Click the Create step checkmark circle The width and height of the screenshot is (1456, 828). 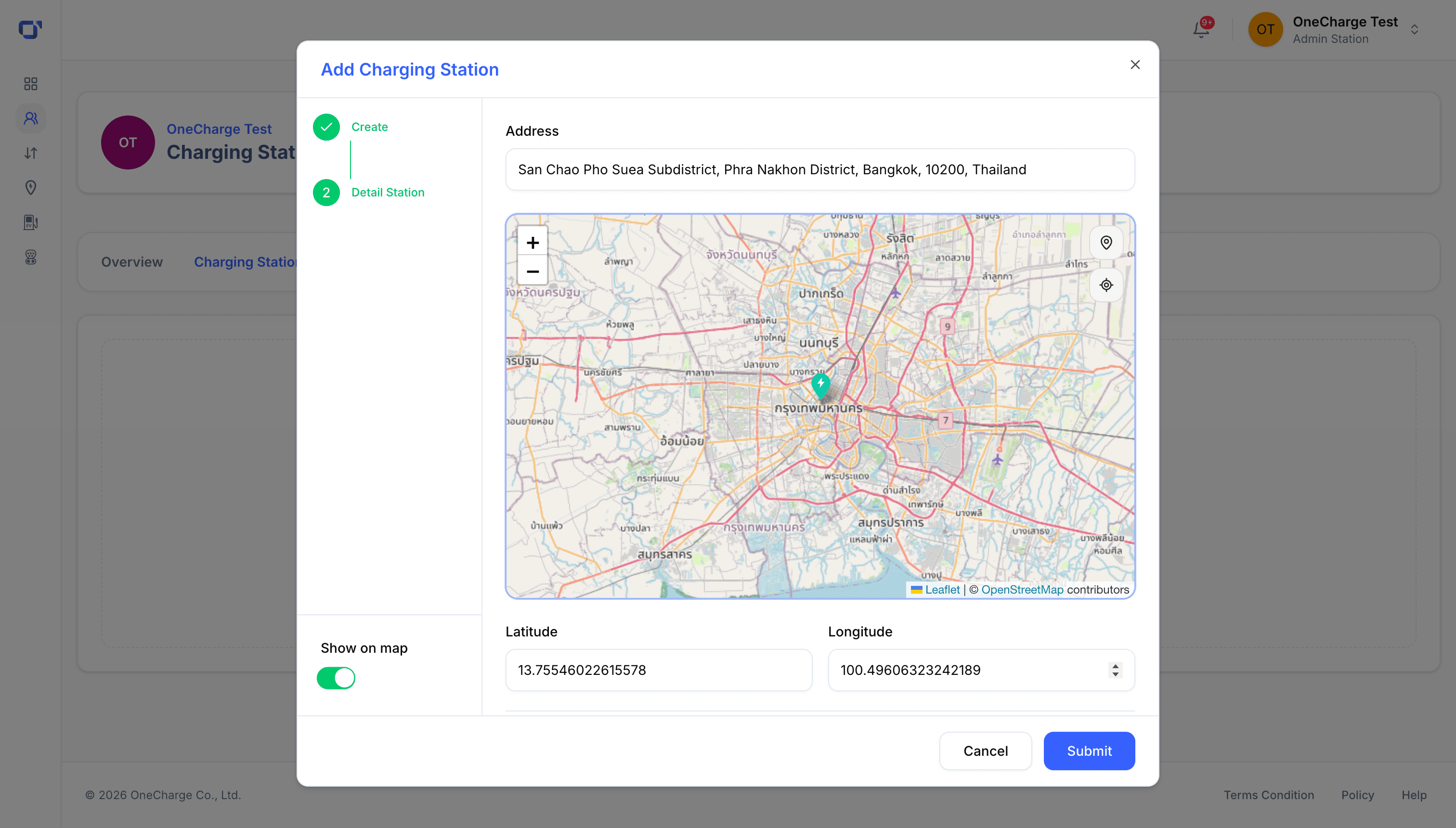click(326, 127)
